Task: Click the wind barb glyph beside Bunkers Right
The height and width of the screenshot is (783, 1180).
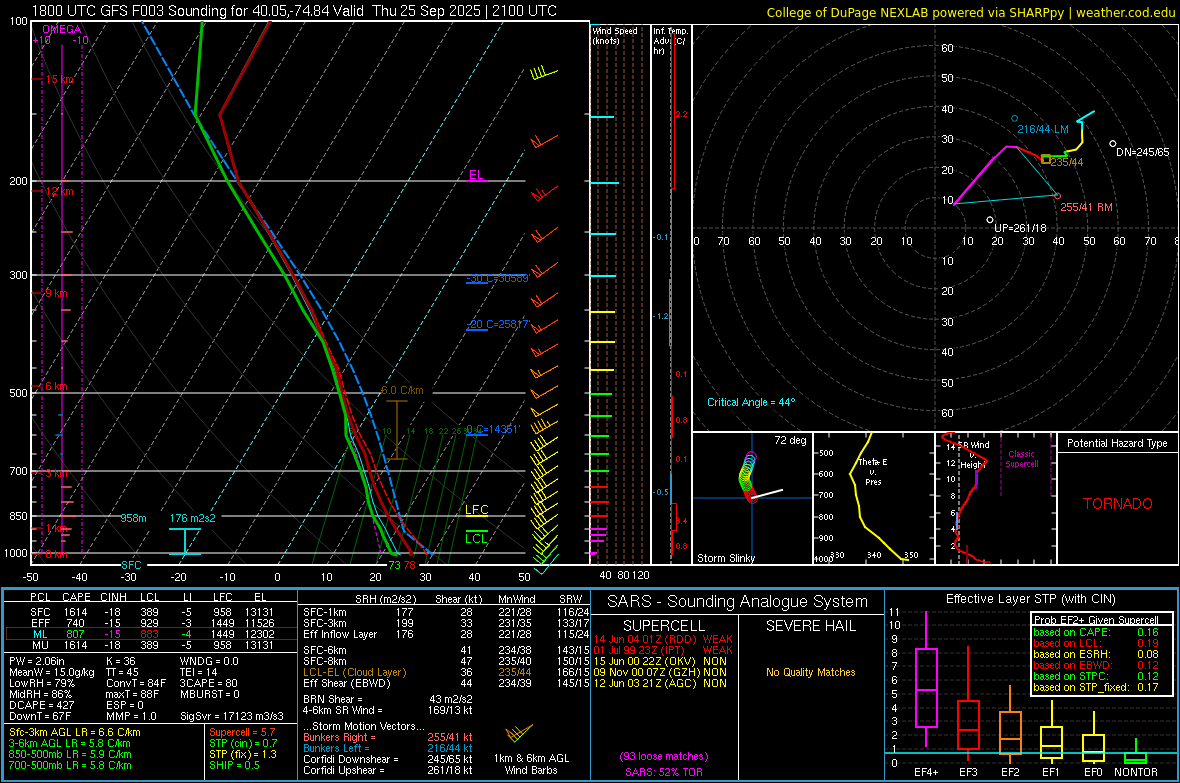Action: coord(519,733)
